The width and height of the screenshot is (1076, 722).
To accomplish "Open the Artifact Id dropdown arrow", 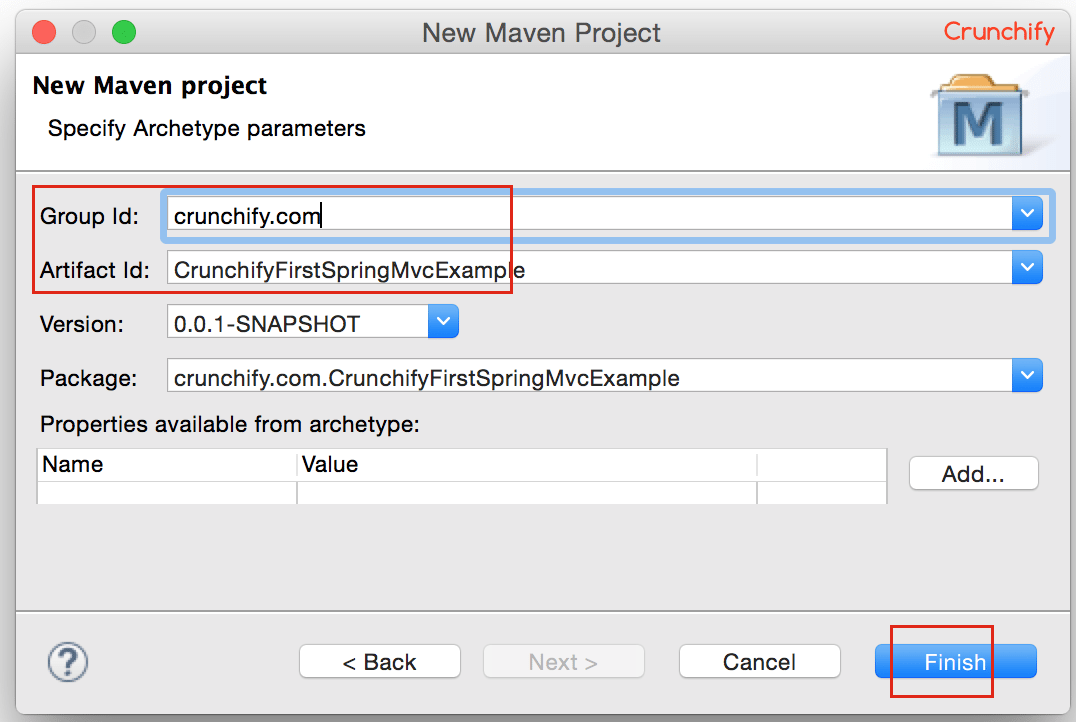I will (1027, 267).
